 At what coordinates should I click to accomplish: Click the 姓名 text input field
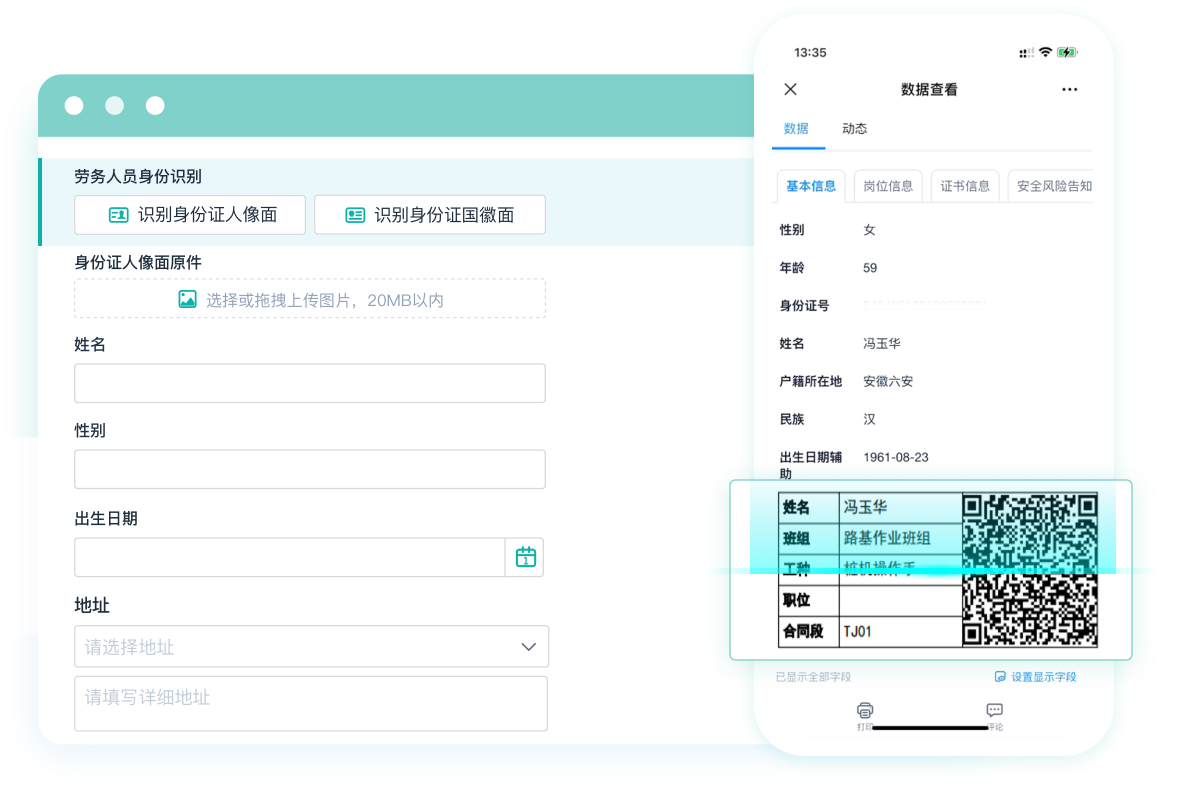tap(310, 383)
